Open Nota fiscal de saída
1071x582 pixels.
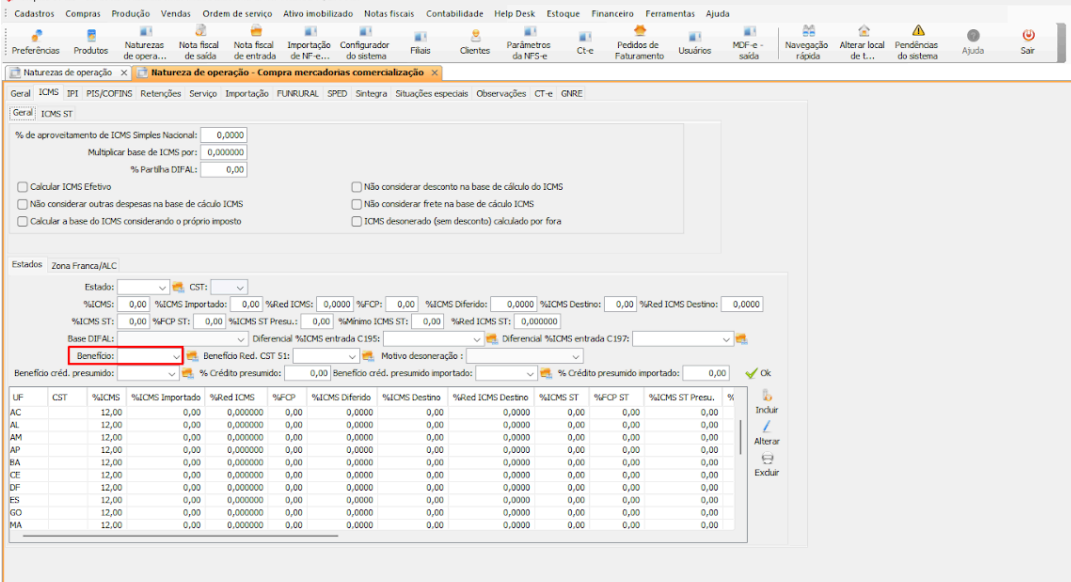[200, 42]
